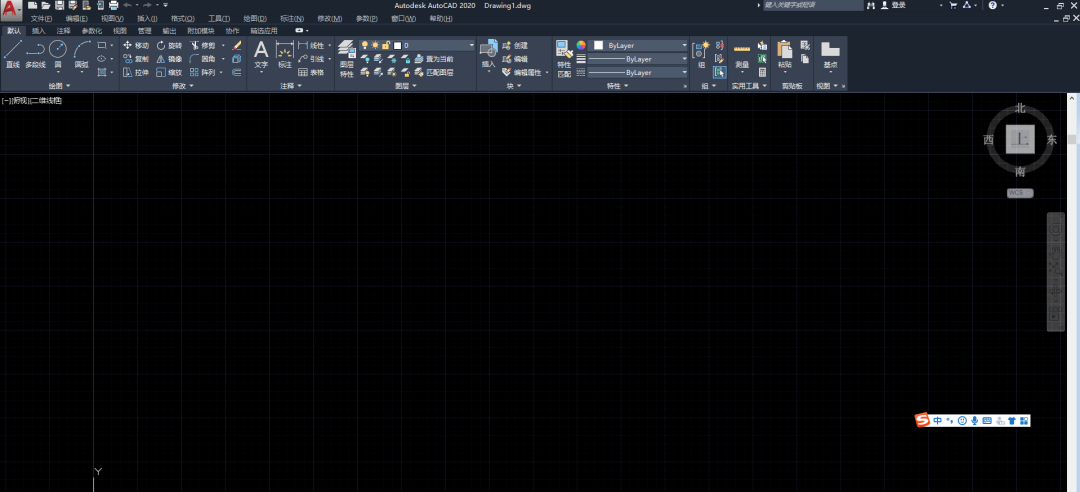The image size is (1080, 492).
Task: Toggle Sogou input 中 Chinese/English mode
Action: tap(937, 421)
